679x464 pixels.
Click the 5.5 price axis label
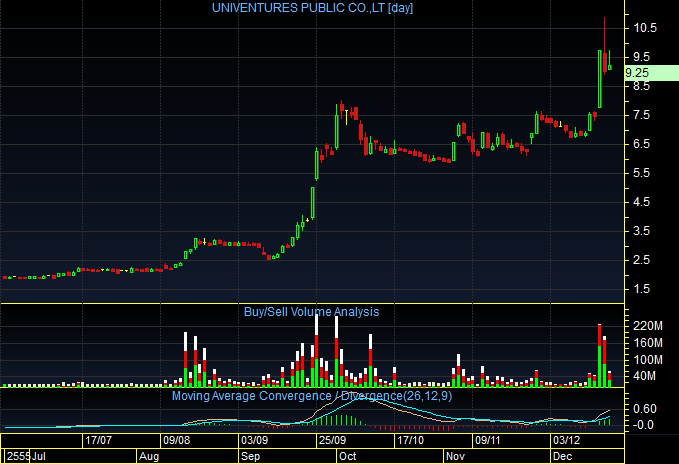pyautogui.click(x=642, y=173)
